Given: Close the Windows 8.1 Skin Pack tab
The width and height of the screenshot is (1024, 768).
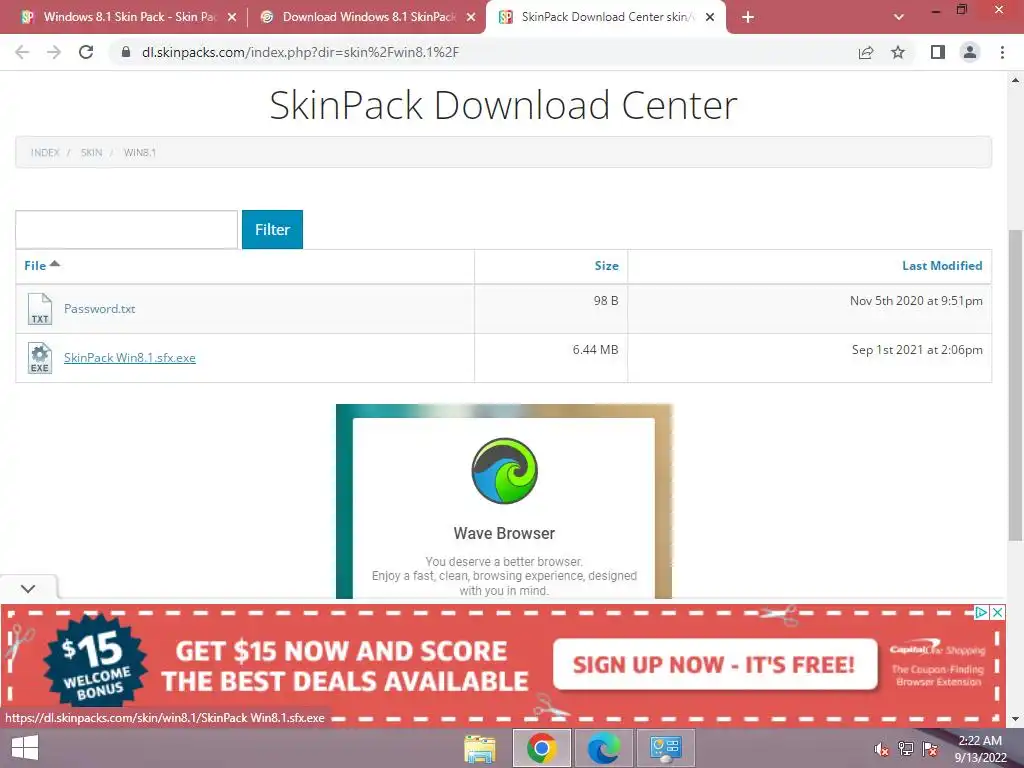Looking at the screenshot, I should 232,18.
